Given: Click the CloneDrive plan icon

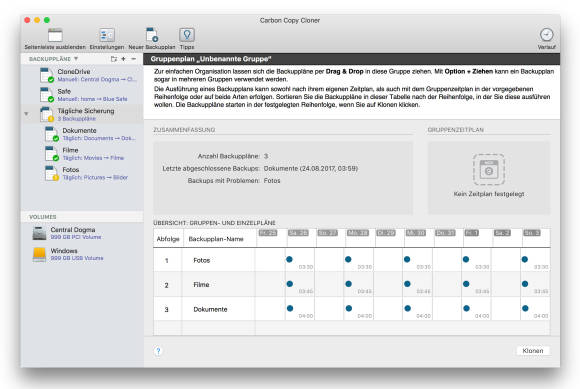Looking at the screenshot, I should tap(47, 75).
